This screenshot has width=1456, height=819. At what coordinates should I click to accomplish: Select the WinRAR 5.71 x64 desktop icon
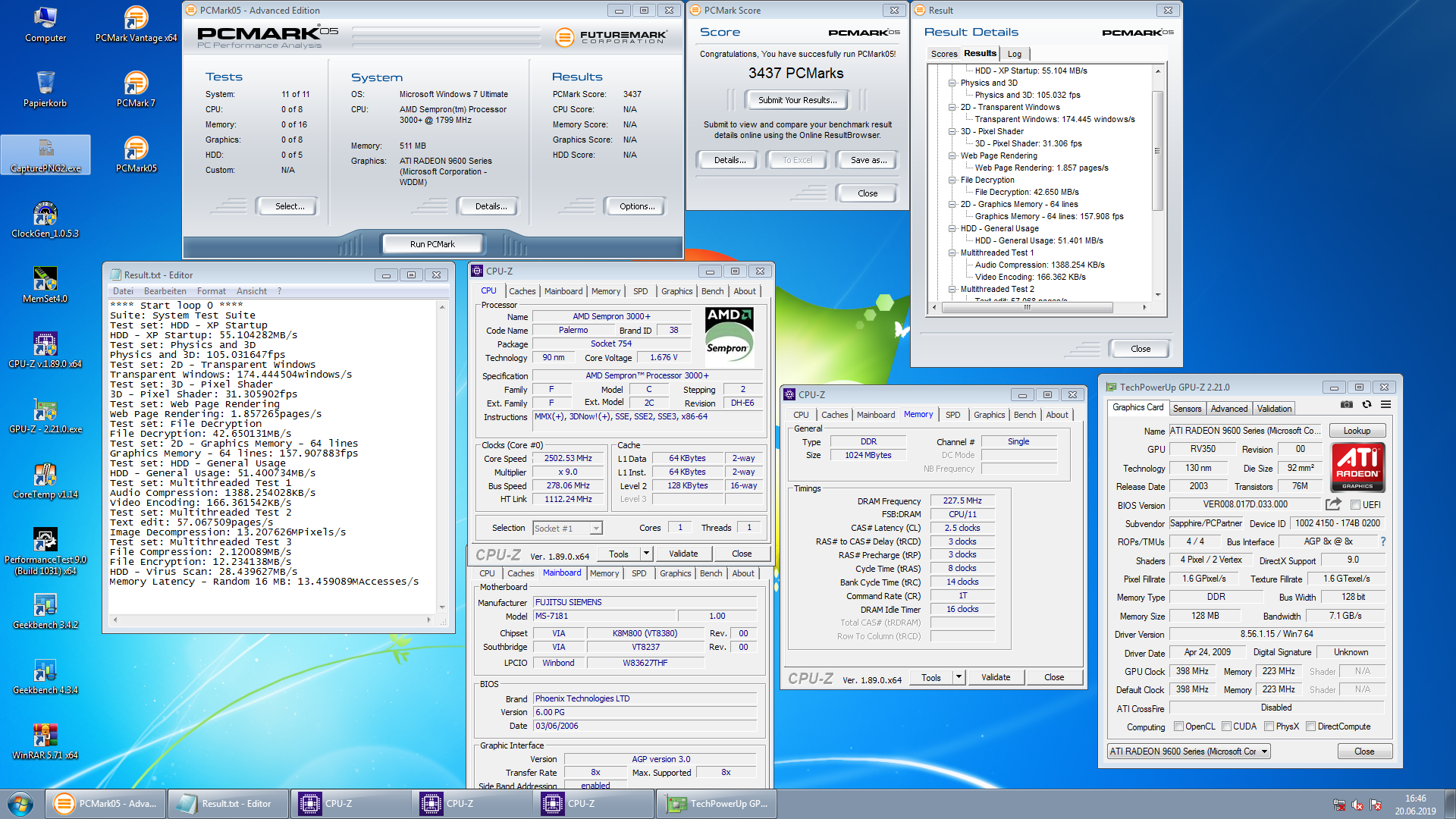45,742
